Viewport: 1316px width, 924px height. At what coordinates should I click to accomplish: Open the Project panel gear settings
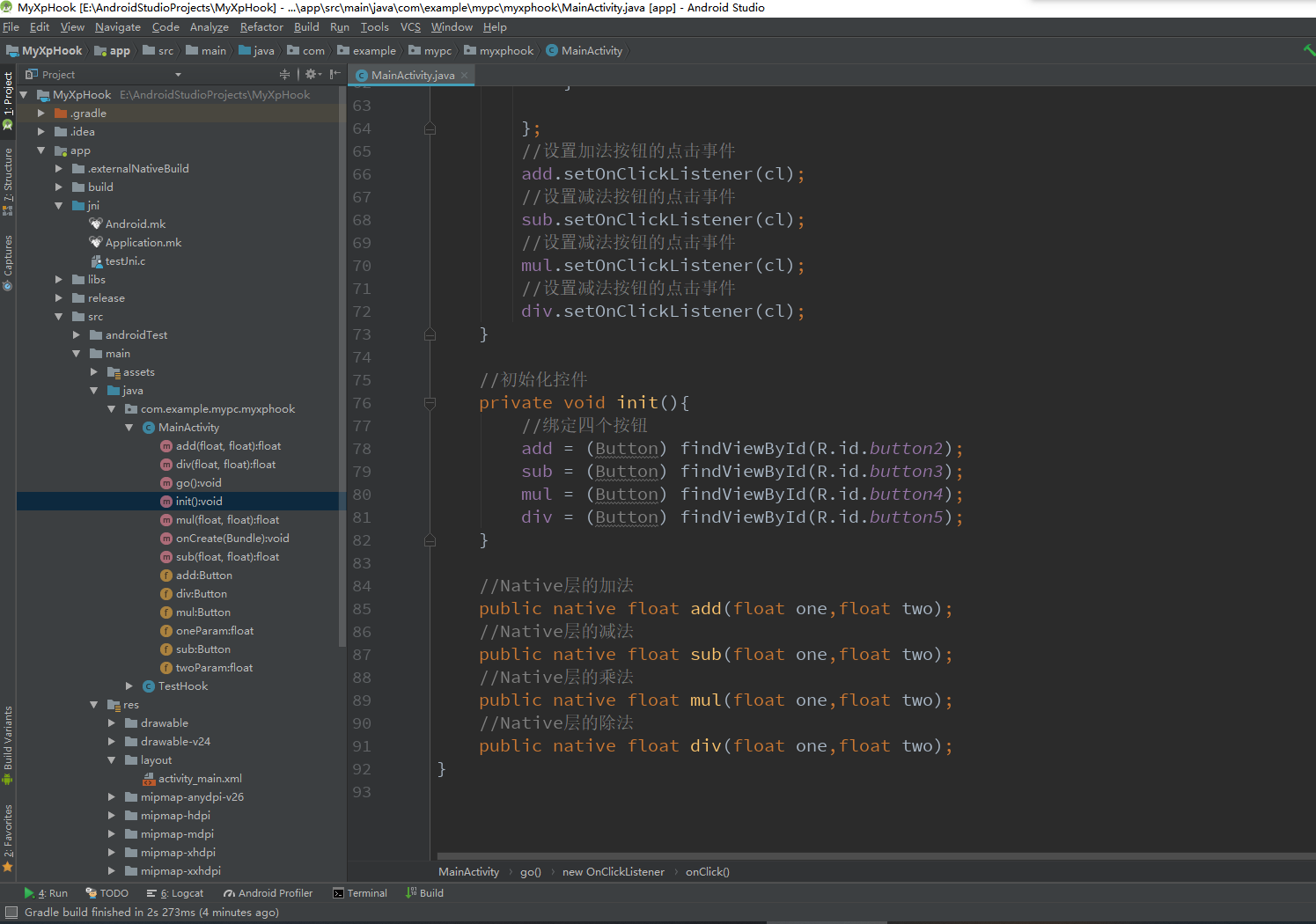tap(312, 75)
